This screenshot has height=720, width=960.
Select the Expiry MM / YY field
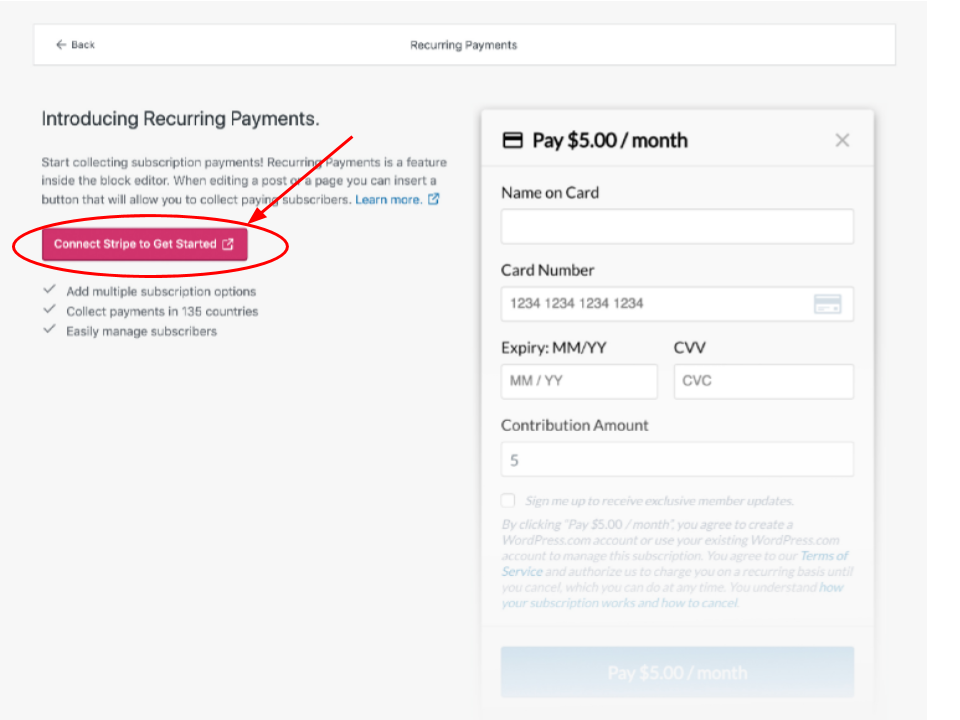[579, 381]
